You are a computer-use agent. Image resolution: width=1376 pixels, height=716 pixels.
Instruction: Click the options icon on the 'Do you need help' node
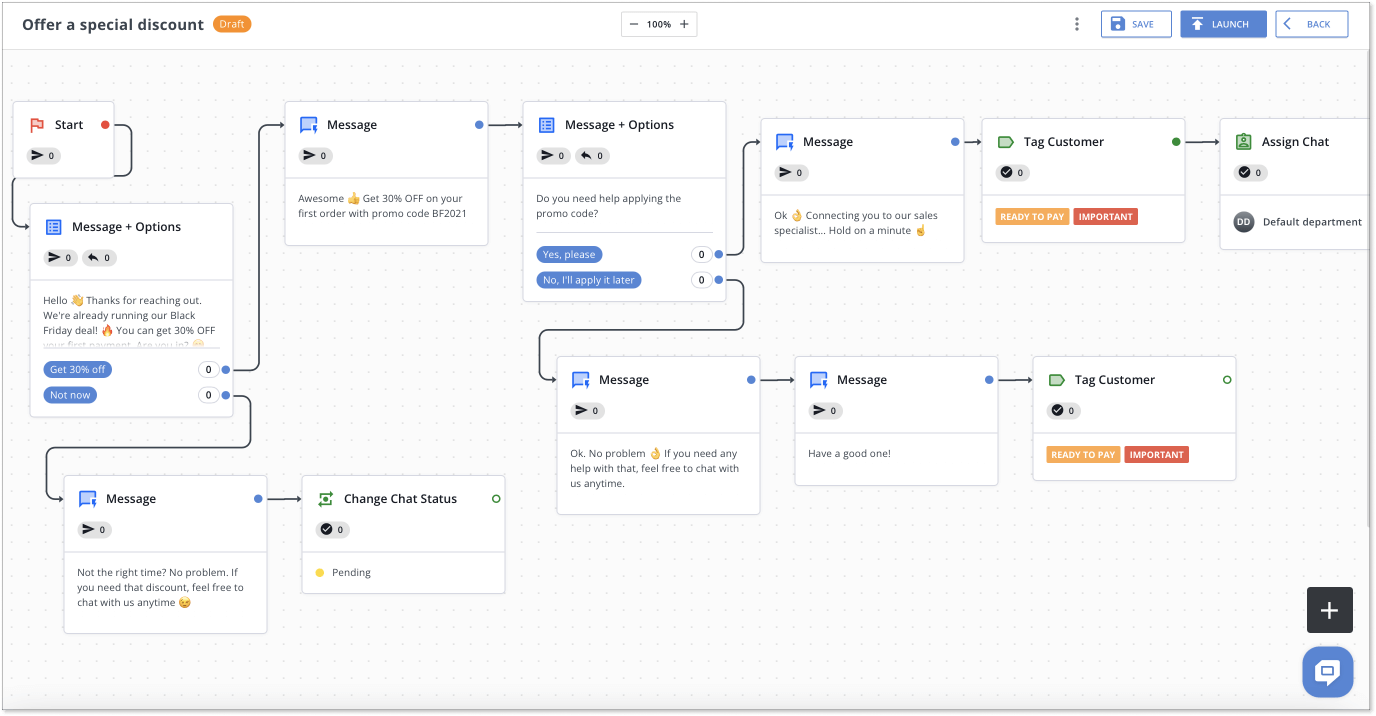click(547, 125)
